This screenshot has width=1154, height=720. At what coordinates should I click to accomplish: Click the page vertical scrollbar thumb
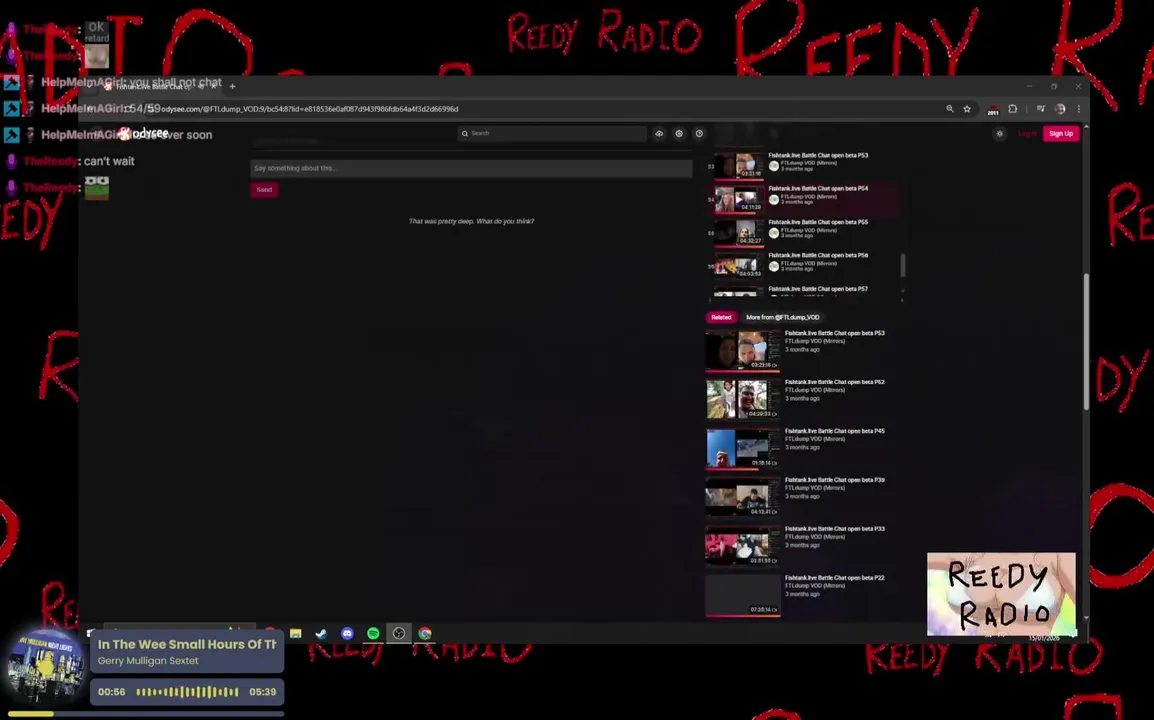tap(1086, 341)
